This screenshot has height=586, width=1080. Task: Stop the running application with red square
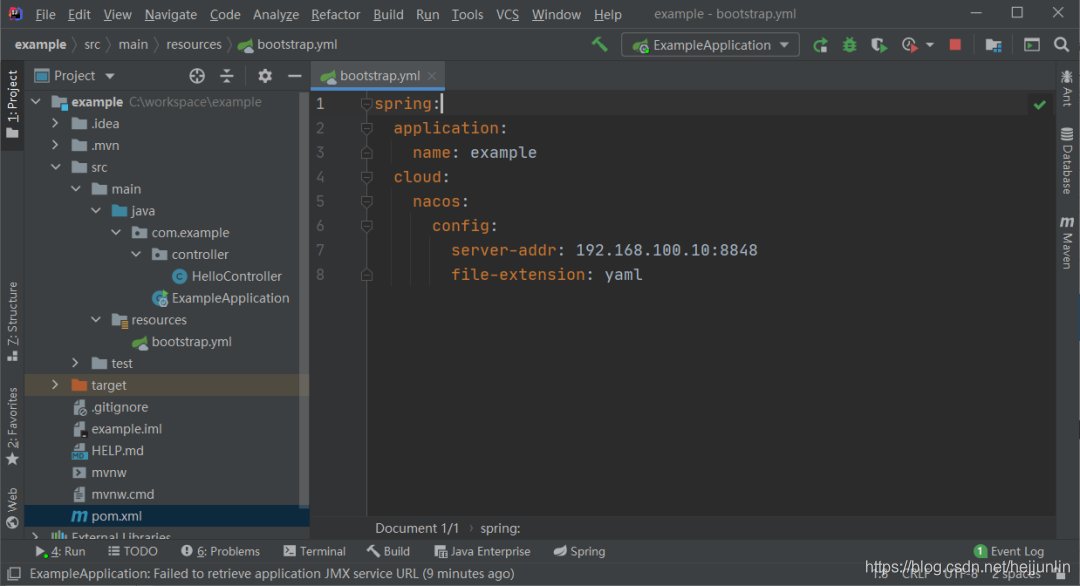(x=955, y=45)
